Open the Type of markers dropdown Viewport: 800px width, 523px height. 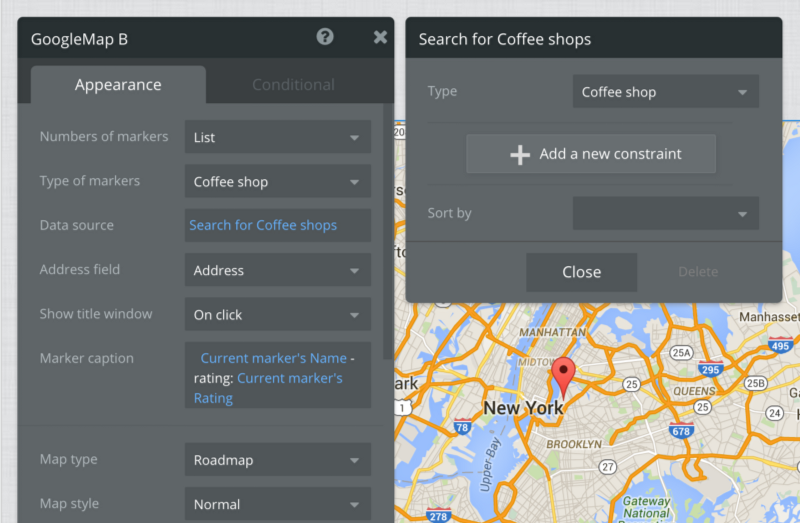click(277, 182)
